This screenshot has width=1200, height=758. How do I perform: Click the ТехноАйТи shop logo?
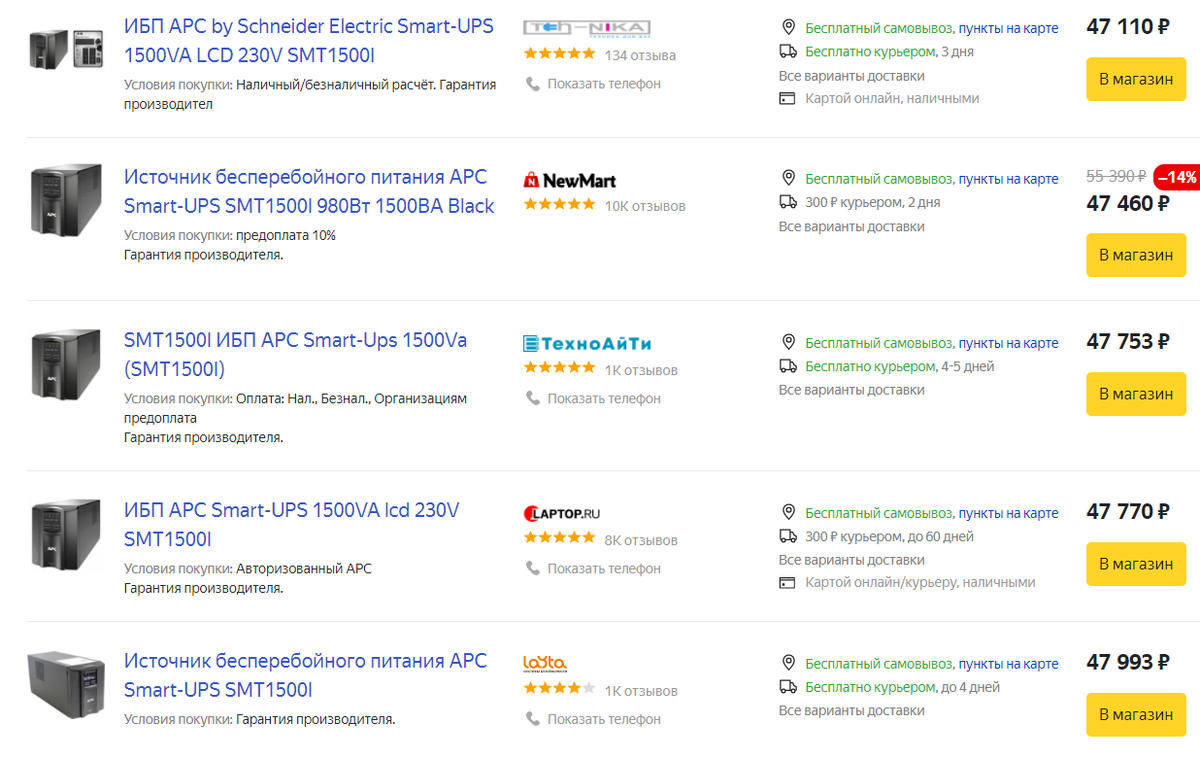588,344
